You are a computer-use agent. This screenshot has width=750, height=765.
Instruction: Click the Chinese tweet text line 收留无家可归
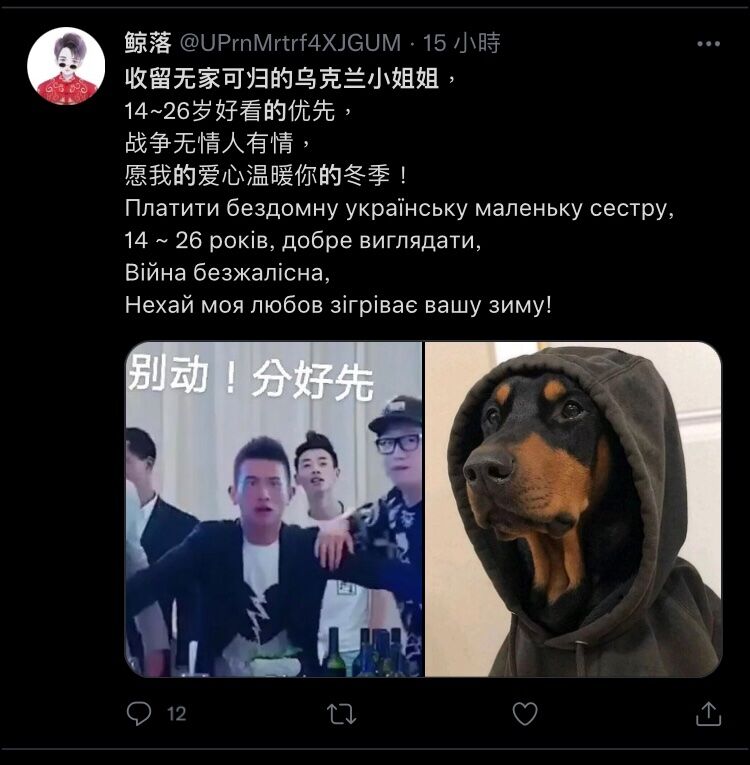[291, 79]
